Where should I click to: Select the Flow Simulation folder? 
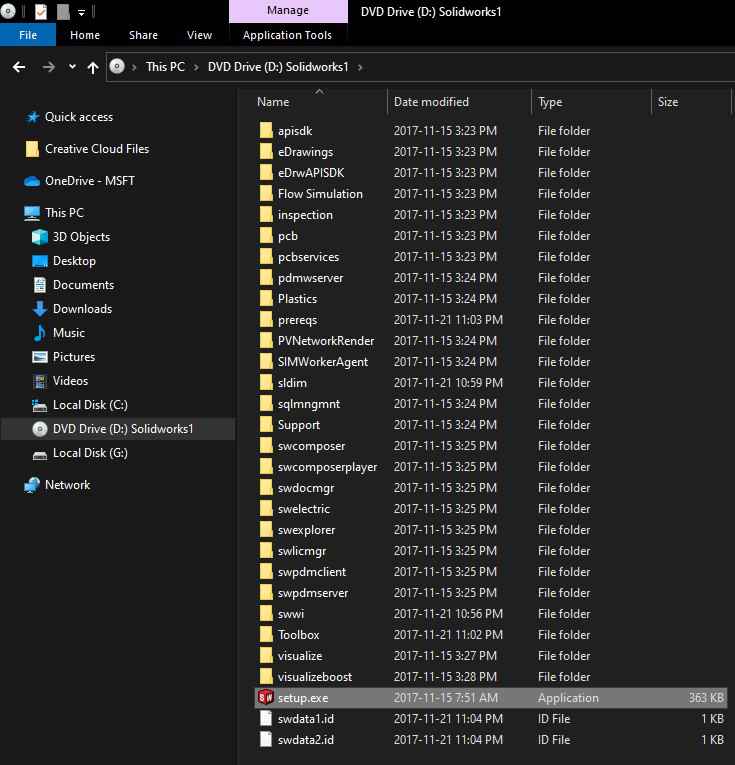tap(320, 194)
